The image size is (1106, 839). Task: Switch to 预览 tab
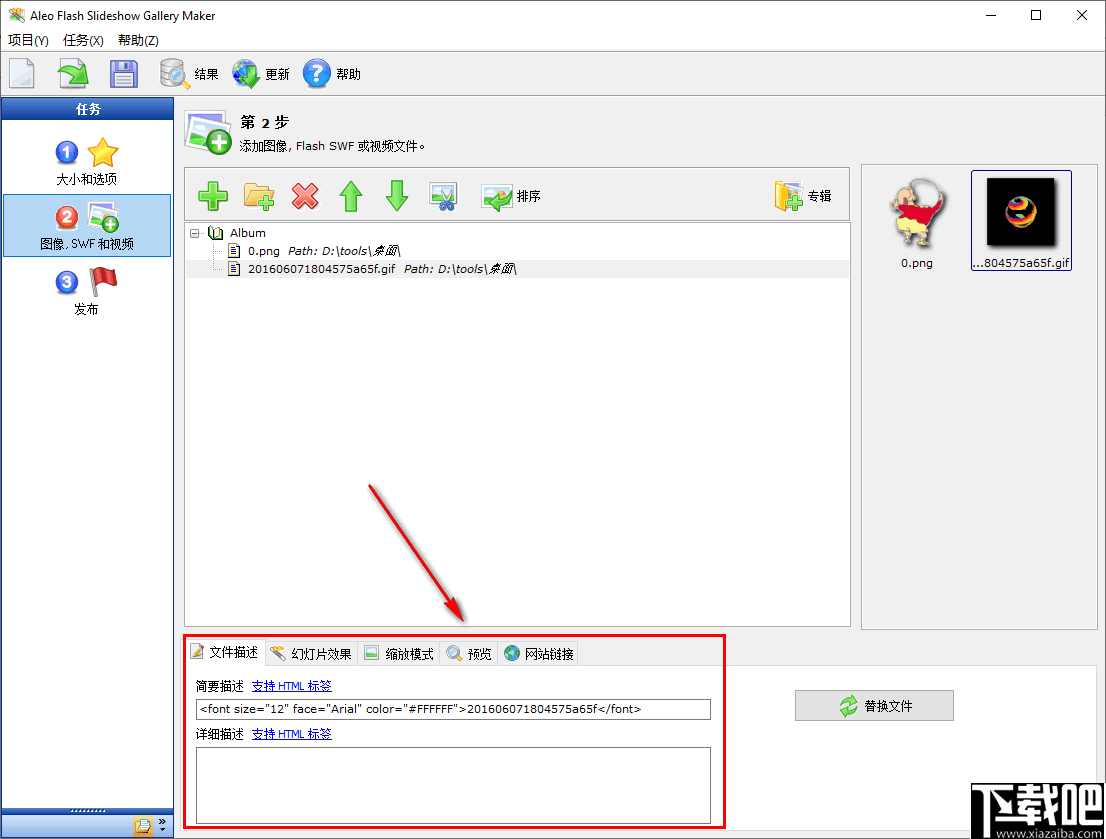tap(469, 654)
